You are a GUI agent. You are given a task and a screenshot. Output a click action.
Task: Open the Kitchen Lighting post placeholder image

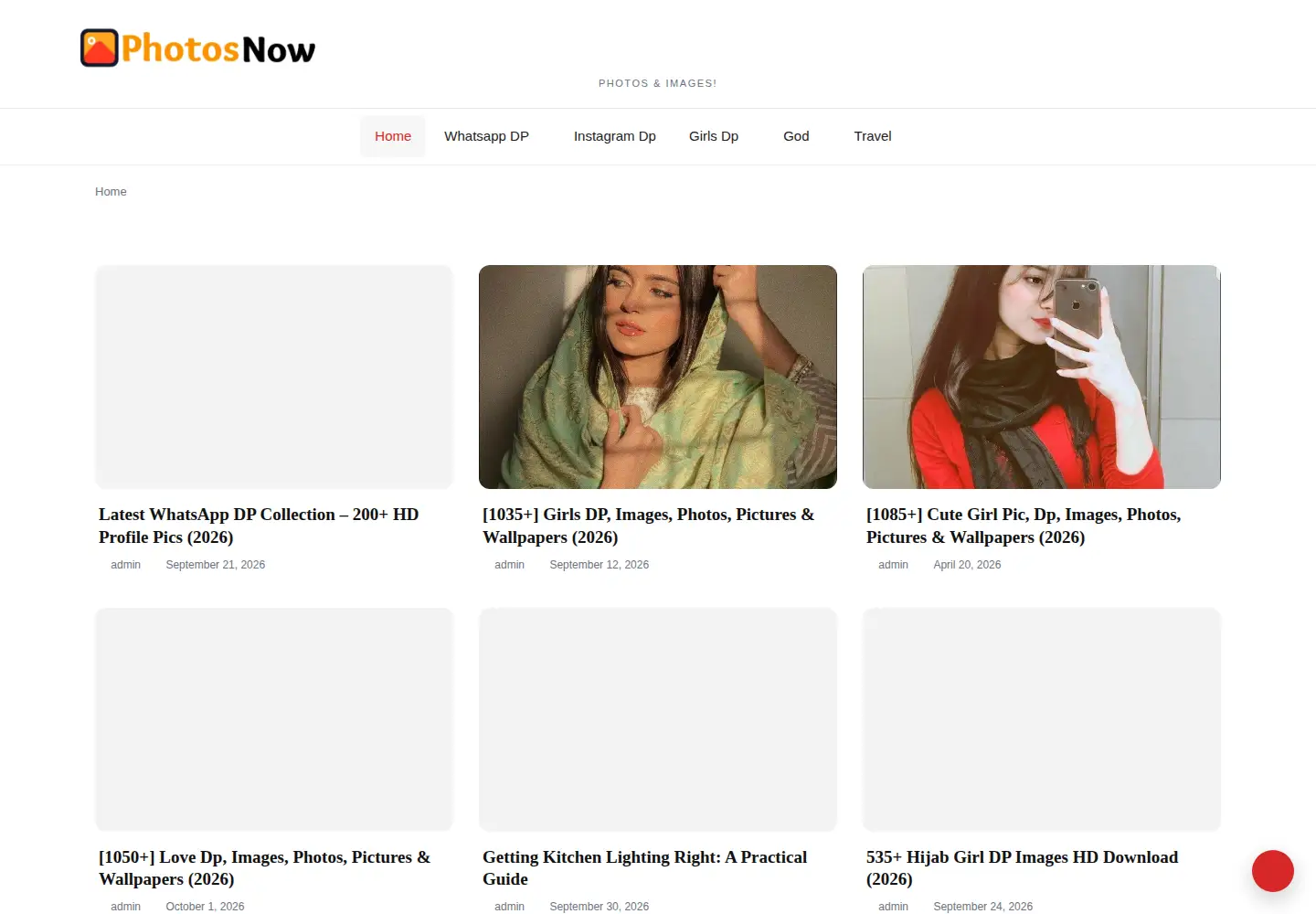658,719
